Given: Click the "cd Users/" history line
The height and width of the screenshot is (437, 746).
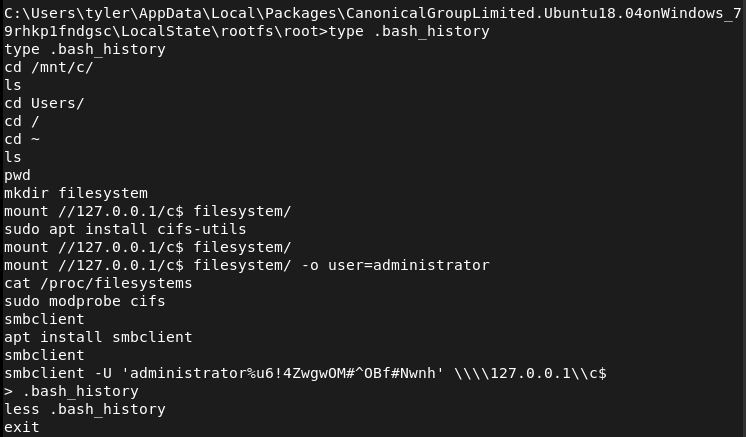Looking at the screenshot, I should point(44,103).
